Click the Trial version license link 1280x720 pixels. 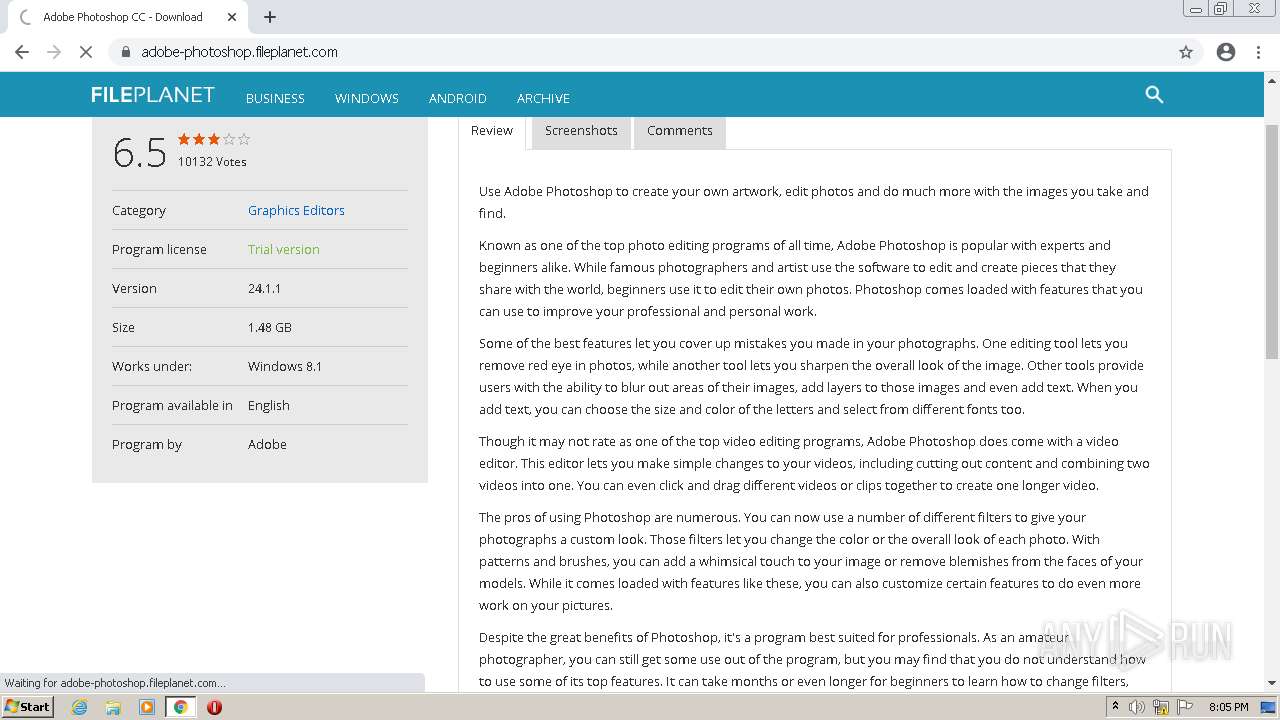click(284, 249)
